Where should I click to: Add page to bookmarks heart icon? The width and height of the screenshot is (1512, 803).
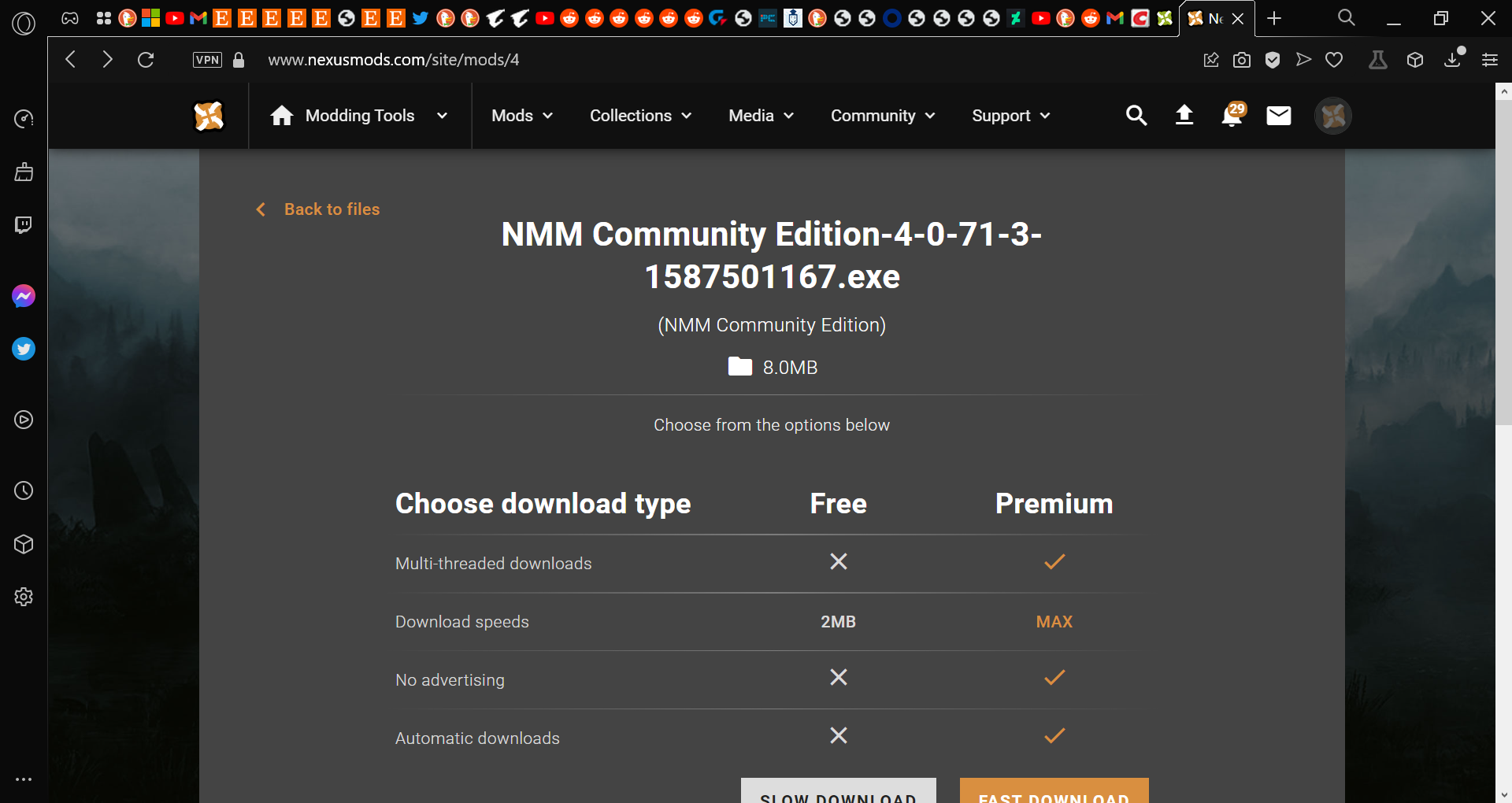point(1334,60)
